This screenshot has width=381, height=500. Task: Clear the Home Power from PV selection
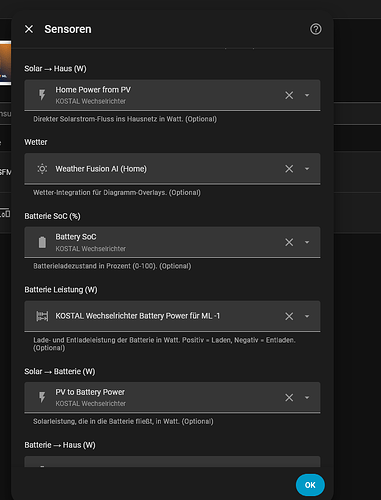click(289, 95)
